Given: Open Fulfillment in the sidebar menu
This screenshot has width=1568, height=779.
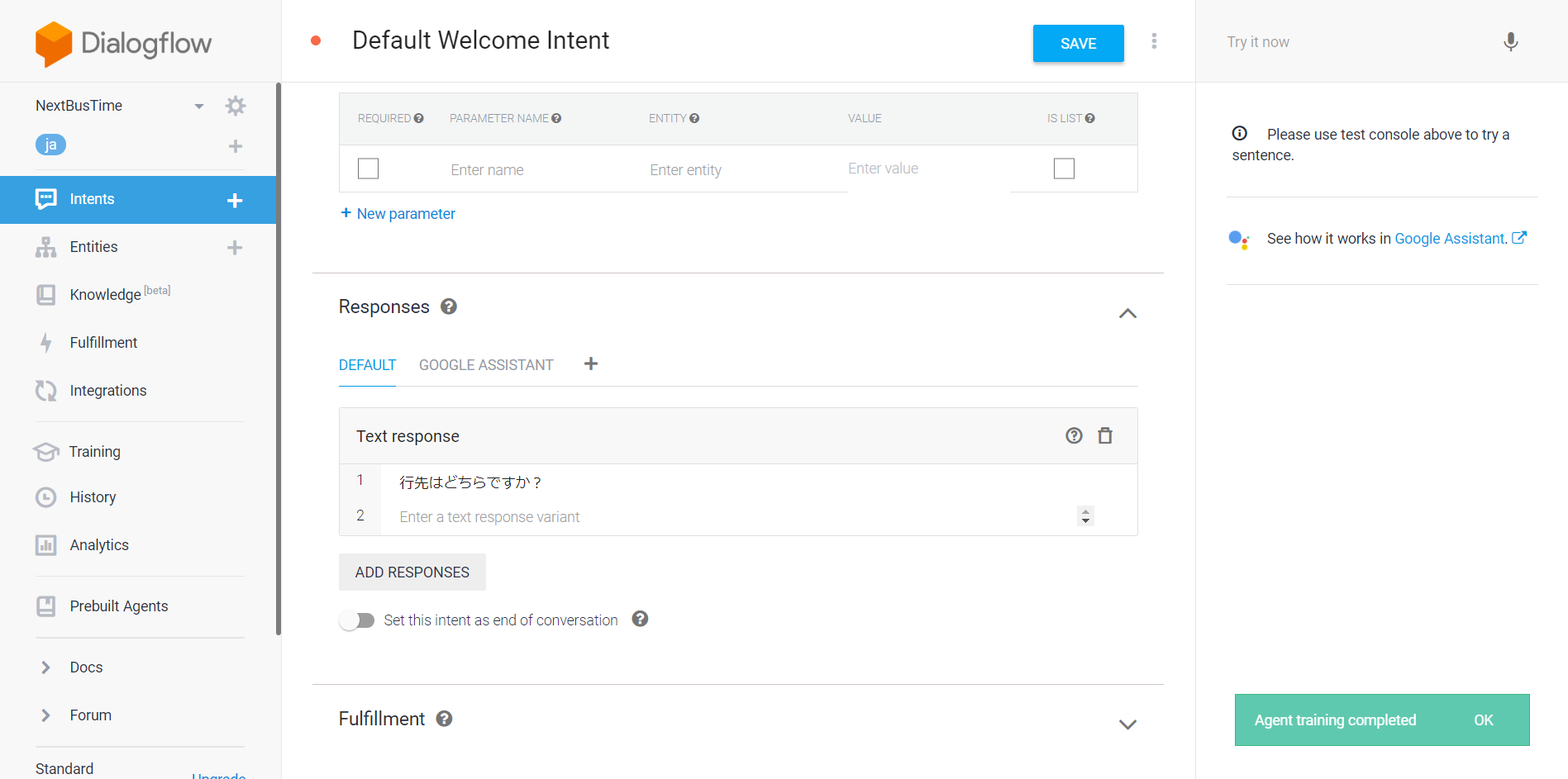Looking at the screenshot, I should coord(103,343).
